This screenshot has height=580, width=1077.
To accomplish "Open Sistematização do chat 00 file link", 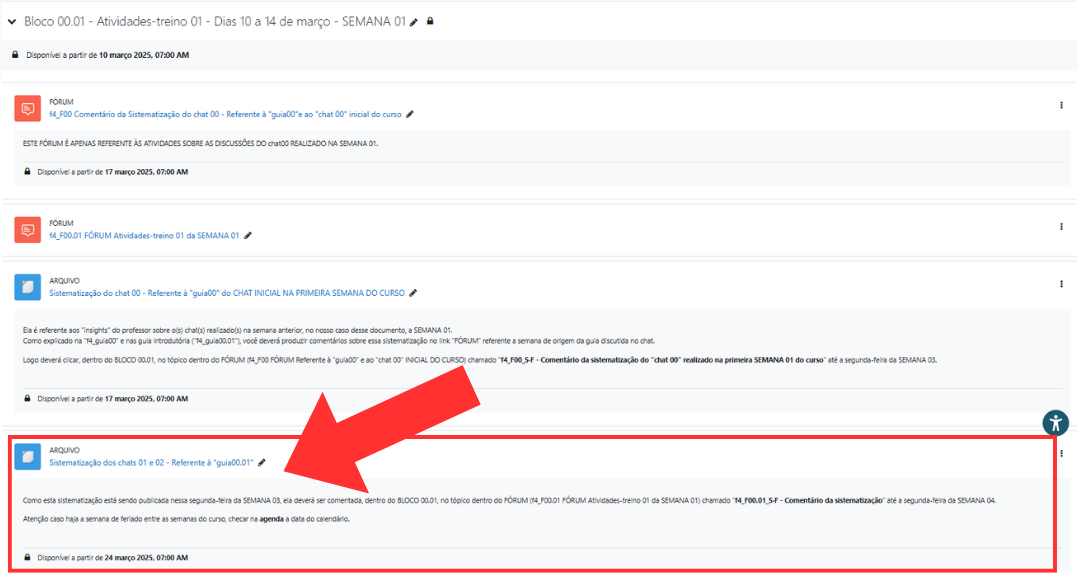I will (x=227, y=293).
